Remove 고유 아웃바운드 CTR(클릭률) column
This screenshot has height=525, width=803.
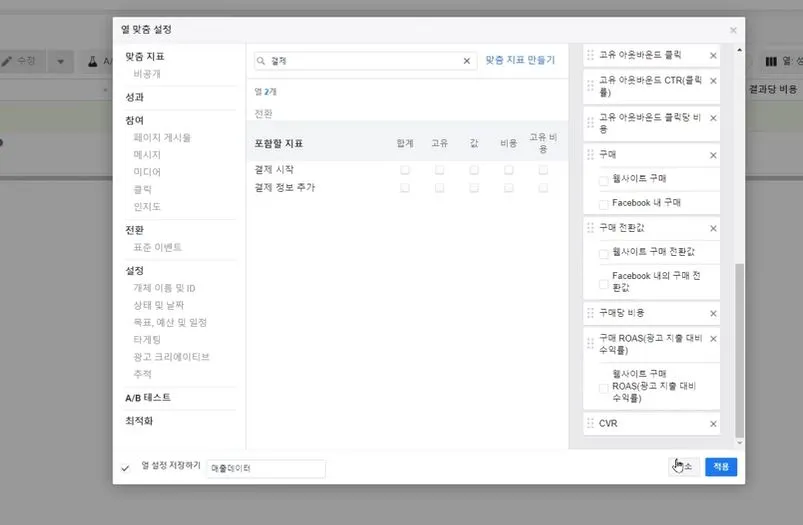coord(713,81)
